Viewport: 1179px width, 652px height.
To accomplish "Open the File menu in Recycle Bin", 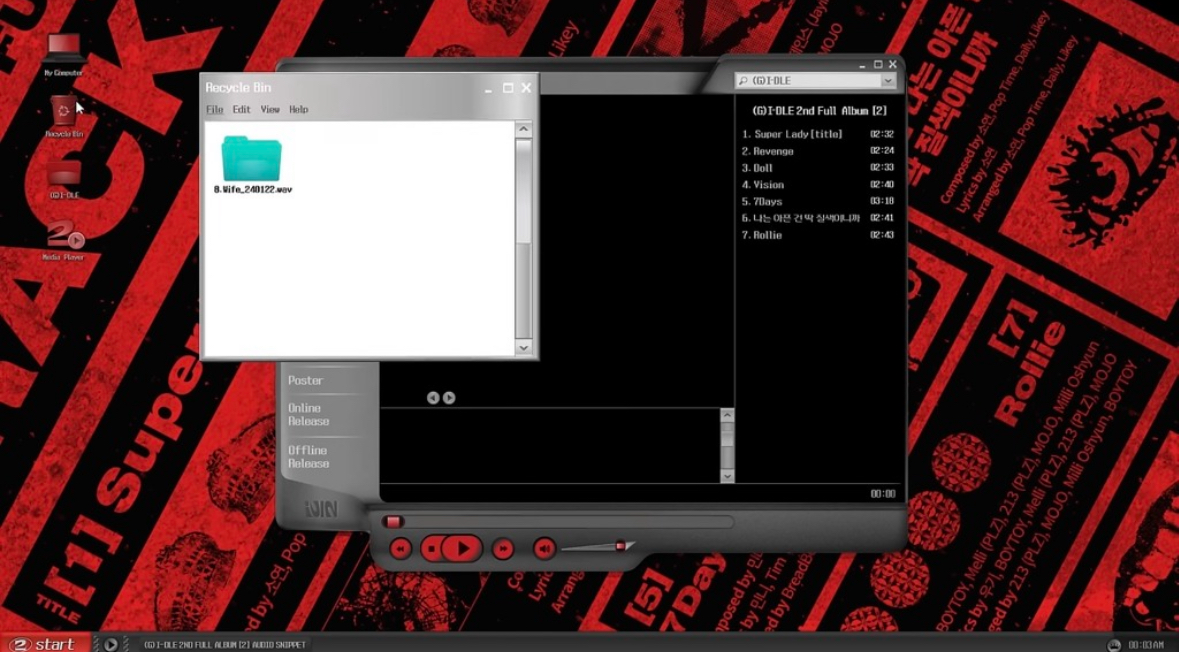I will [x=214, y=109].
